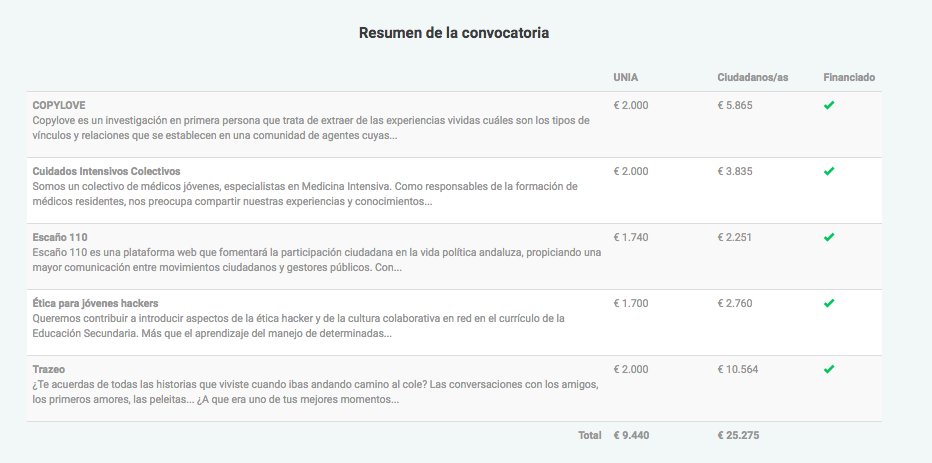Click the Cuidados Intensivos Colectivos funded checkmark
Screen dimensions: 932x463
[x=829, y=171]
